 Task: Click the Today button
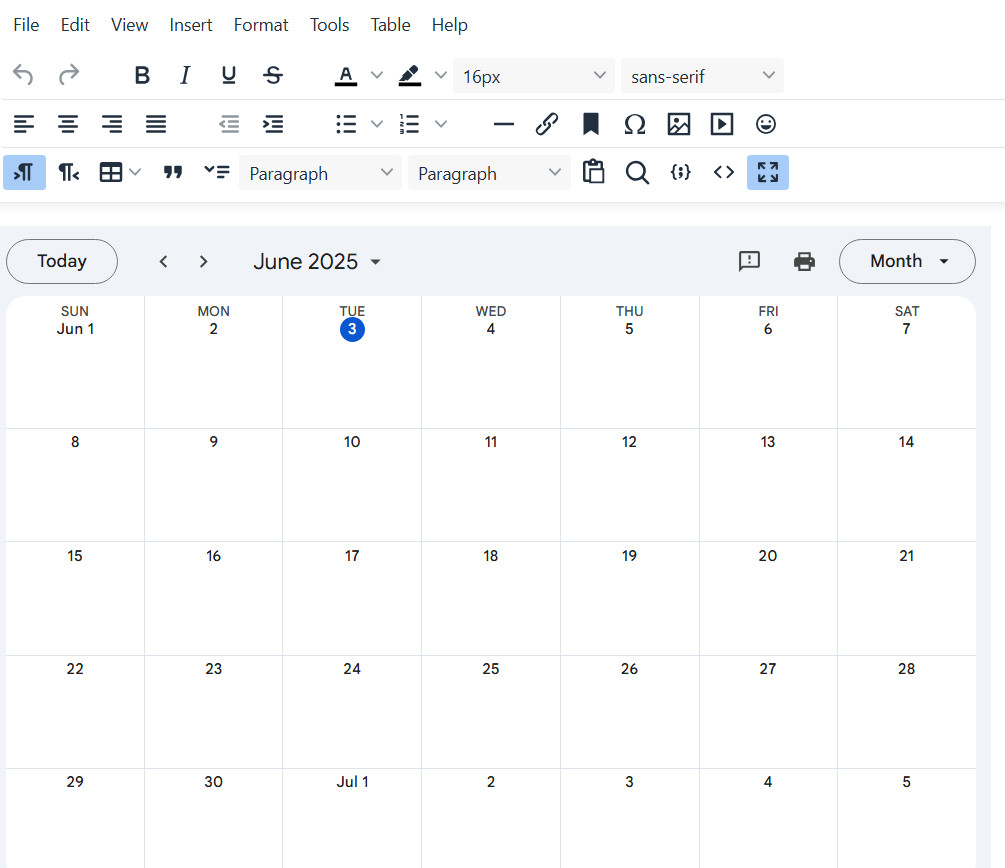[62, 262]
